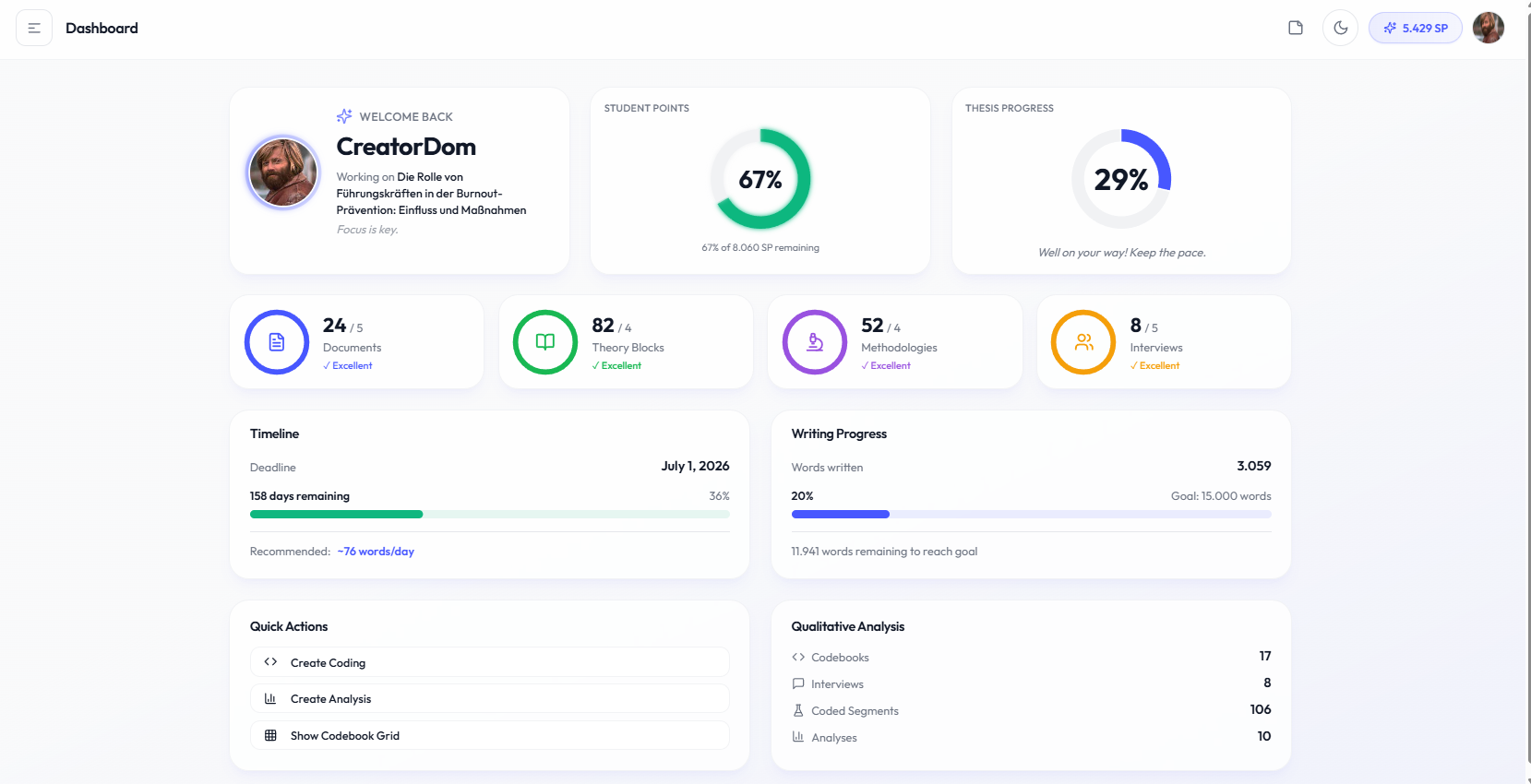Click the green Timeline progress bar

click(337, 515)
